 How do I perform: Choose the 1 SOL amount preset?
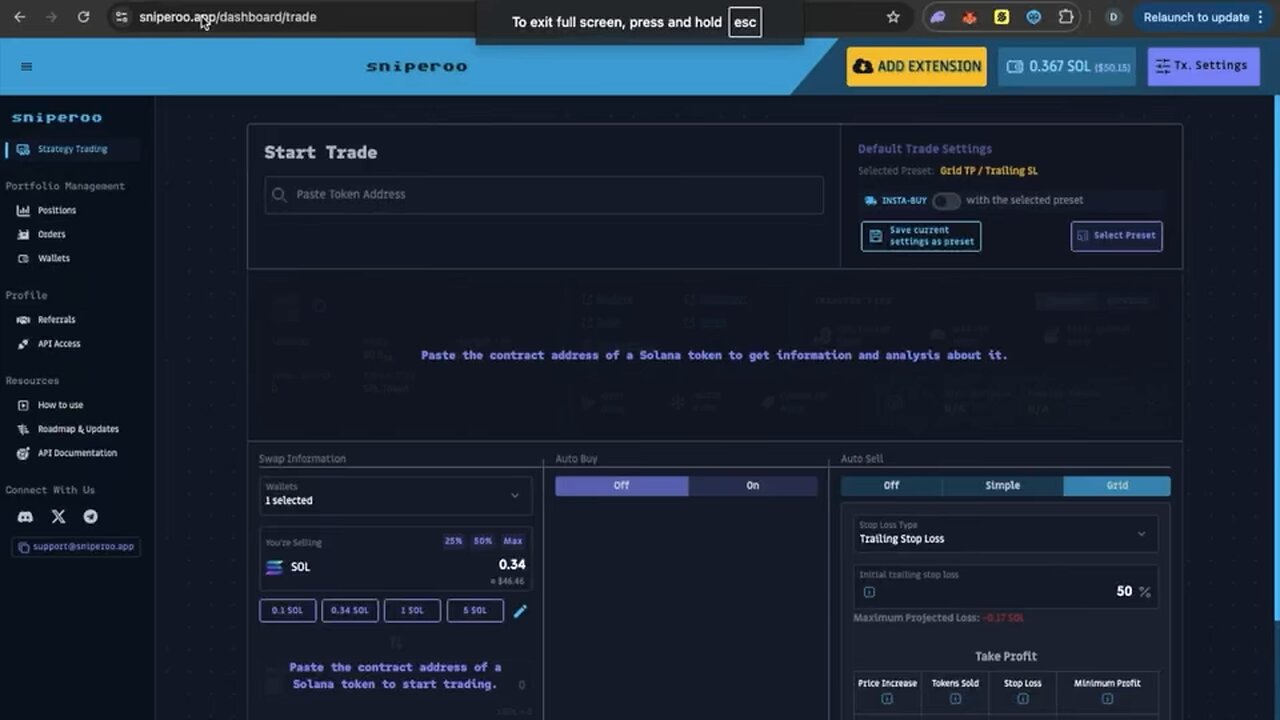pos(412,611)
